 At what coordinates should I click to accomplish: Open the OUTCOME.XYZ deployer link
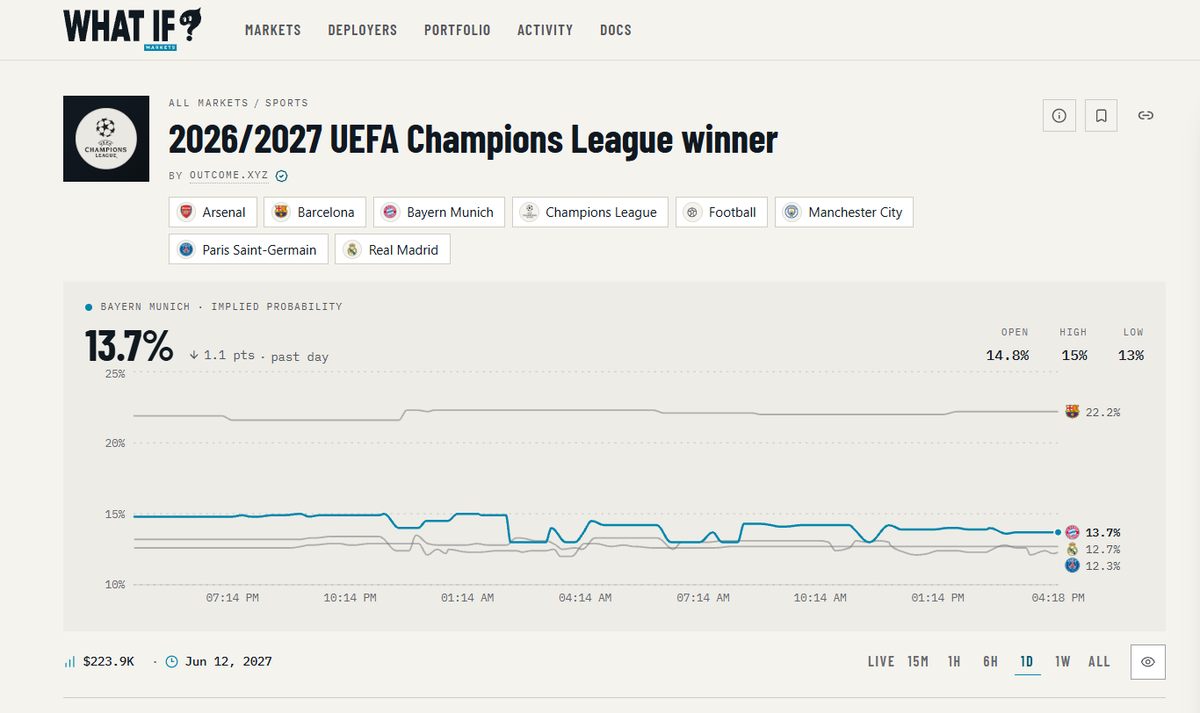229,176
